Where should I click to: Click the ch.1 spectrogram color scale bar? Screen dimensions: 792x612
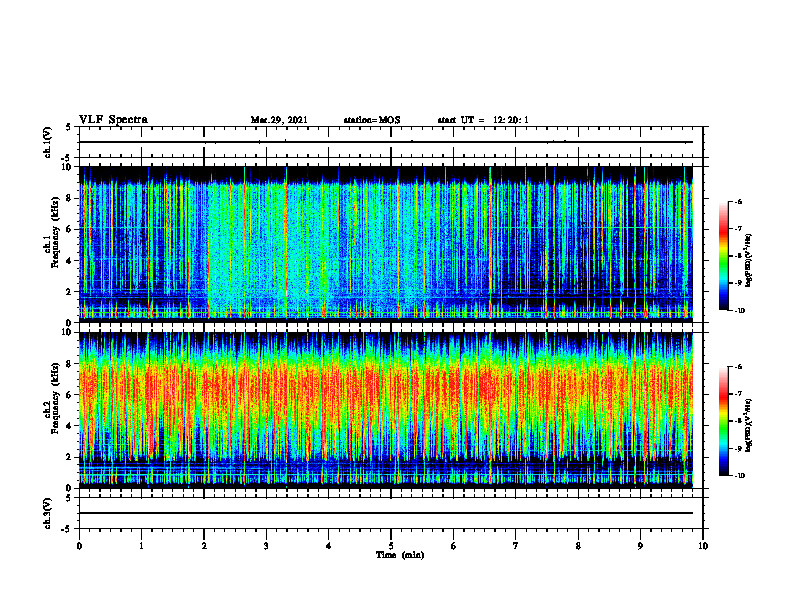click(723, 256)
